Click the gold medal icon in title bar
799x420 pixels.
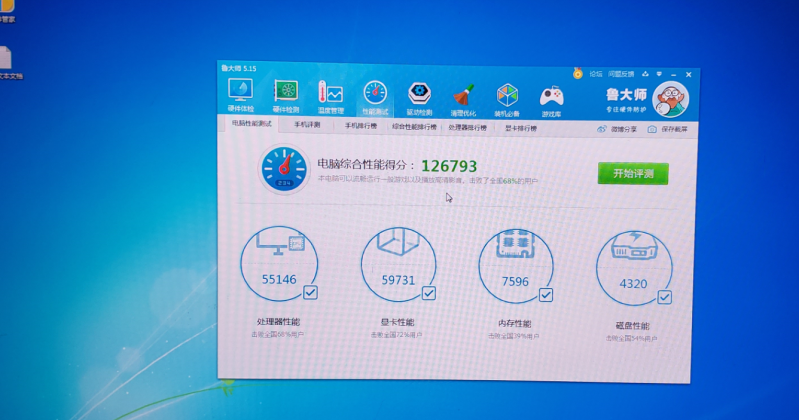pos(577,73)
